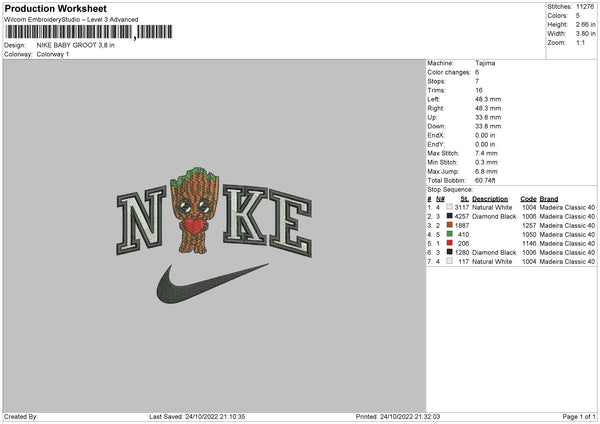The width and height of the screenshot is (600, 424).
Task: Click the red heart held by Groot
Action: click(194, 226)
